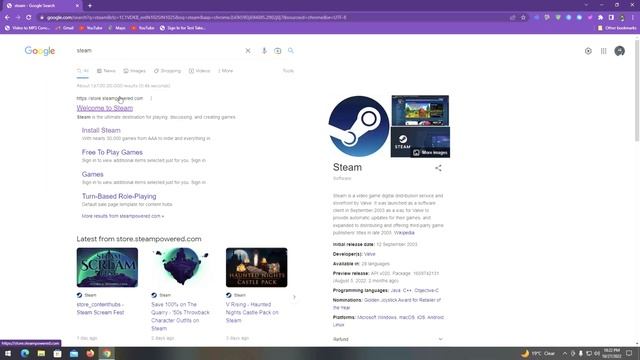The height and width of the screenshot is (360, 640).
Task: Switch to the Shopping tab
Action: (x=167, y=71)
